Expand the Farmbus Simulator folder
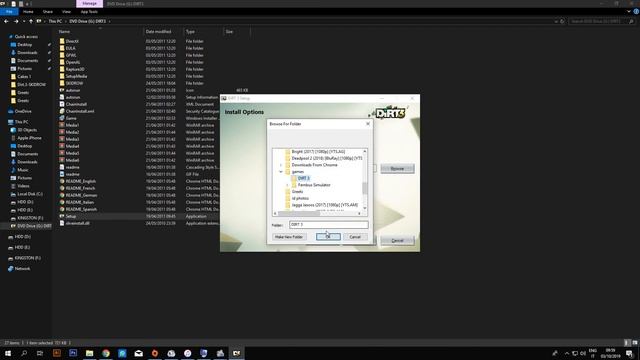Viewport: 640px width, 360px height. tap(287, 185)
